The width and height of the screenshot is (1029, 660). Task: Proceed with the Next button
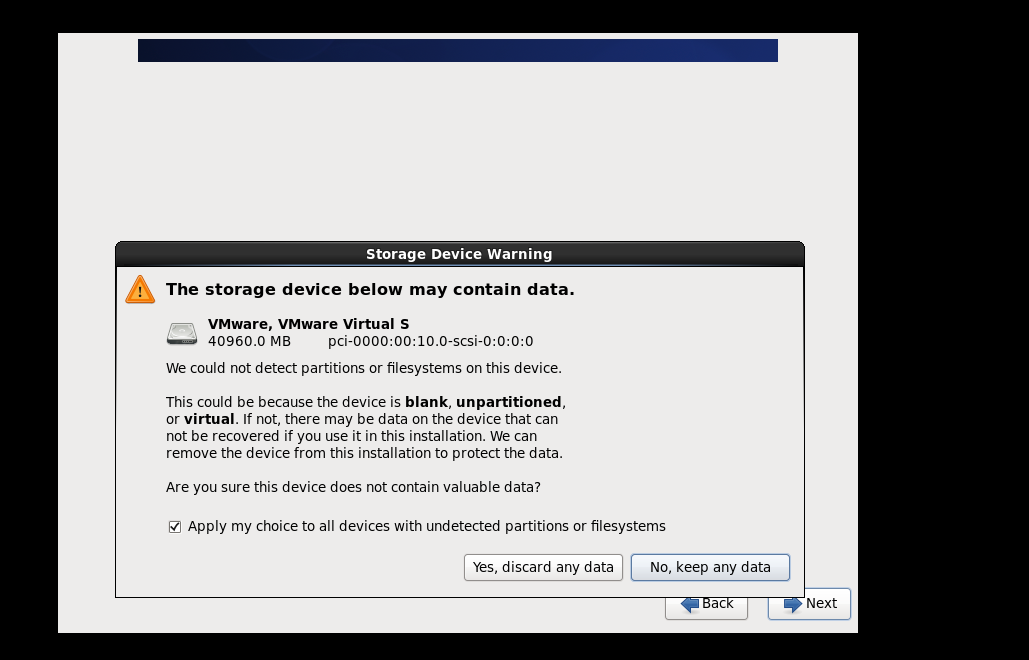[x=809, y=604]
